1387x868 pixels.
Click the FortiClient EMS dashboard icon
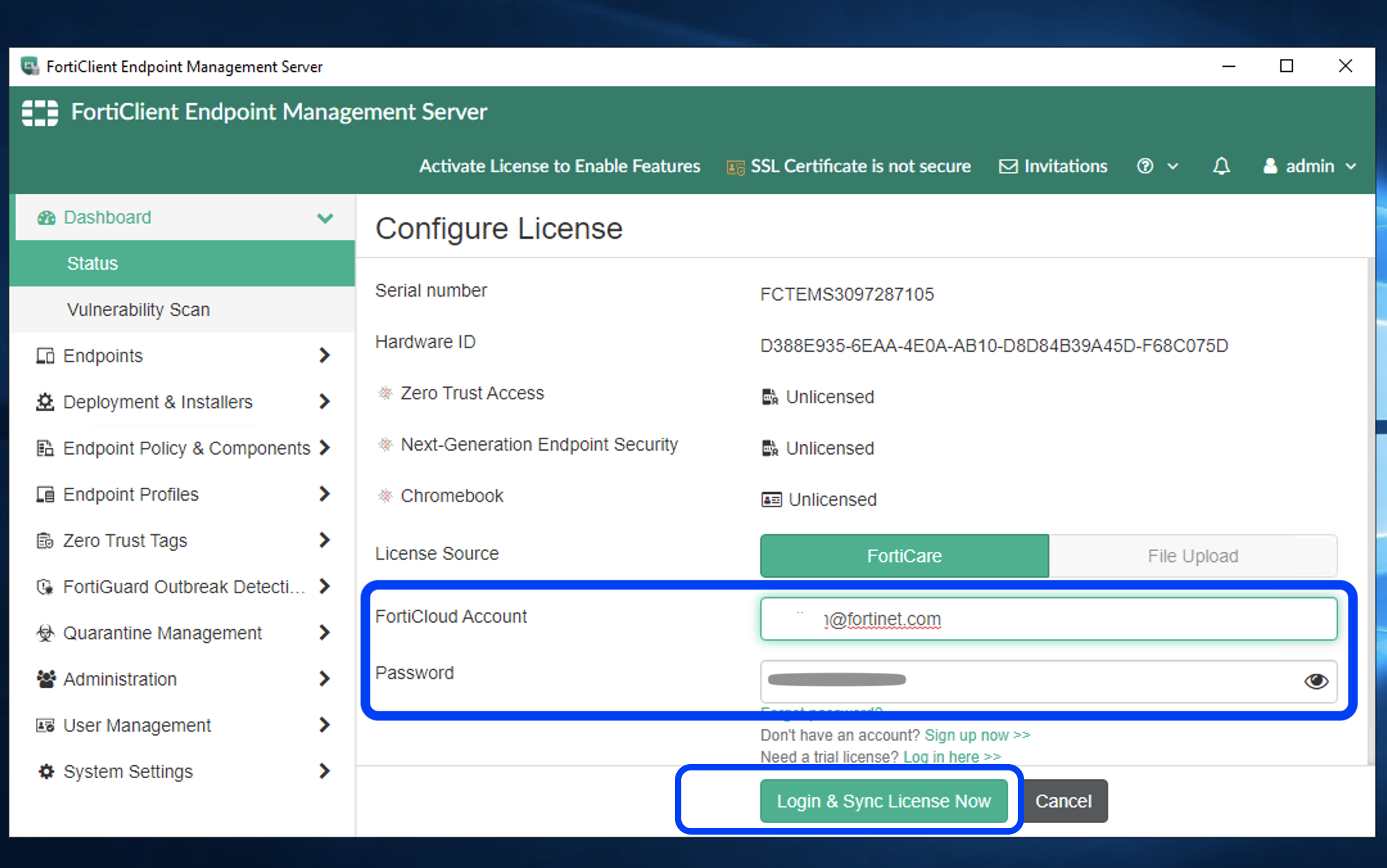41,216
